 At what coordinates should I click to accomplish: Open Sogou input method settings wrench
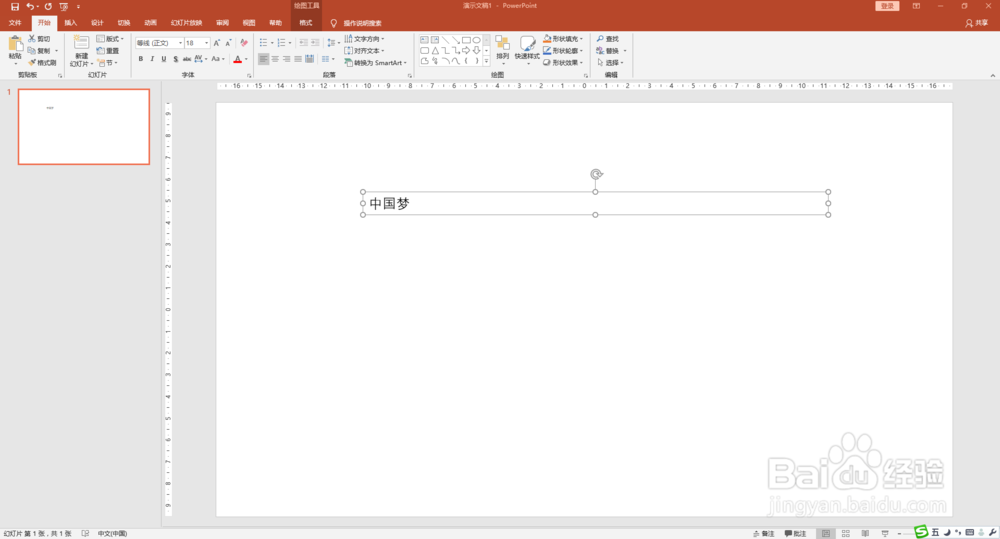click(992, 533)
